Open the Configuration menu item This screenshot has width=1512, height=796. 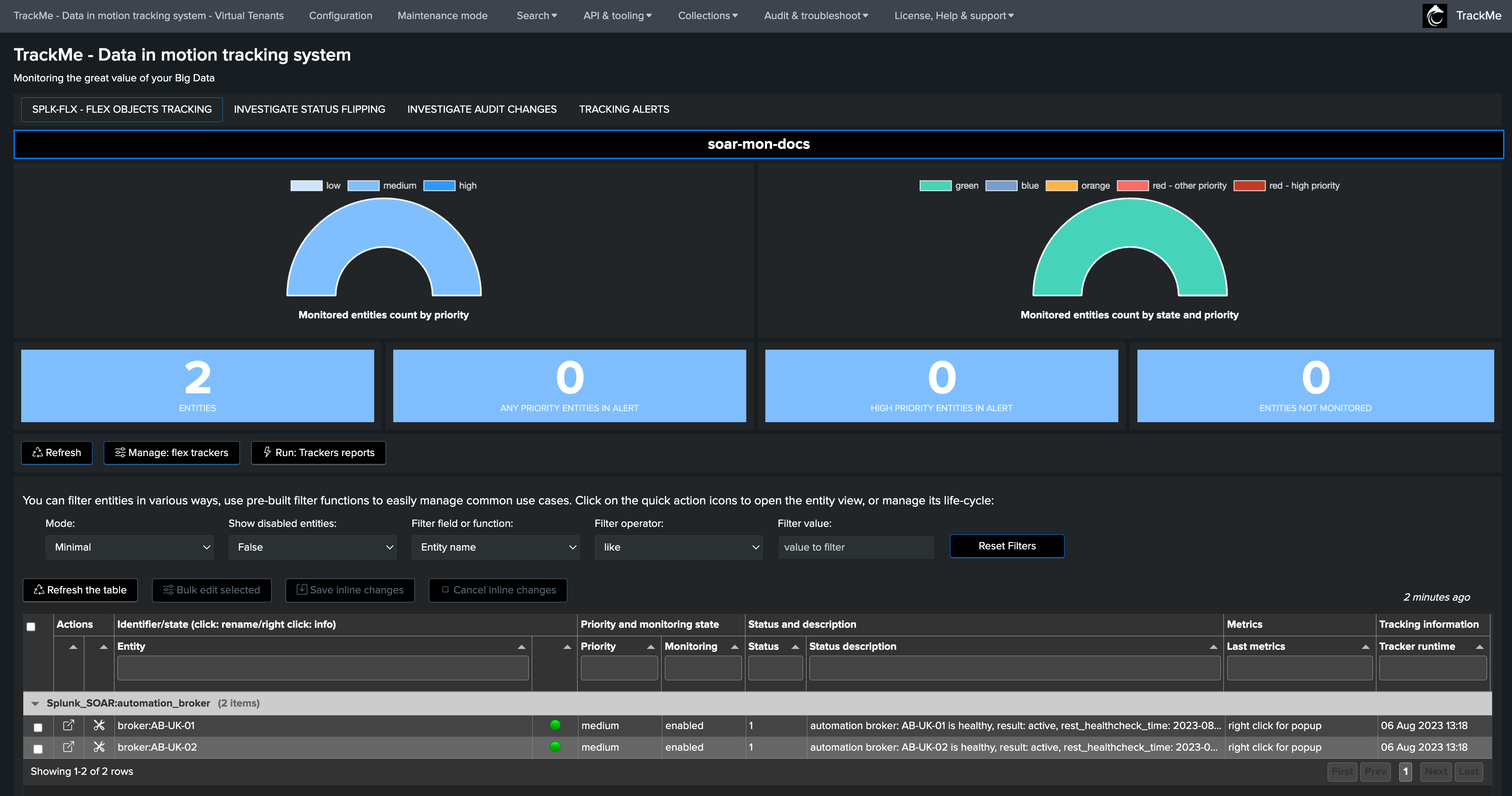[x=340, y=16]
